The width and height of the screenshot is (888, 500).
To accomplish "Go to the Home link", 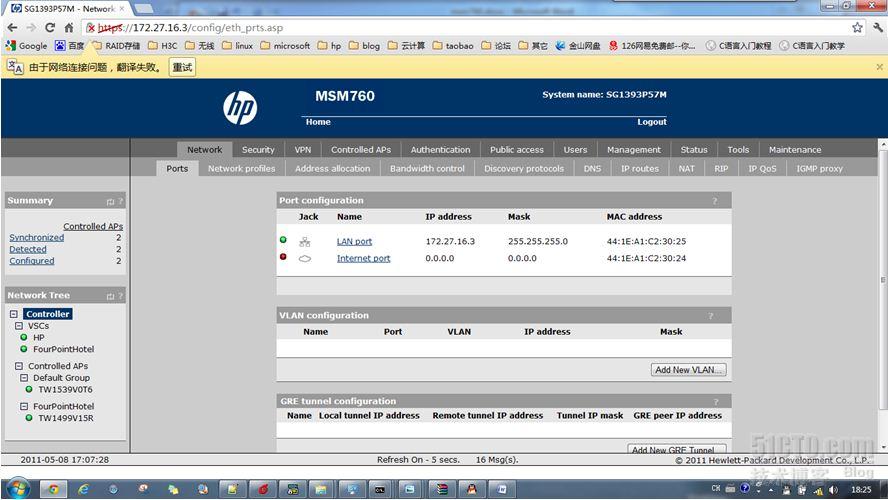I will pos(318,122).
